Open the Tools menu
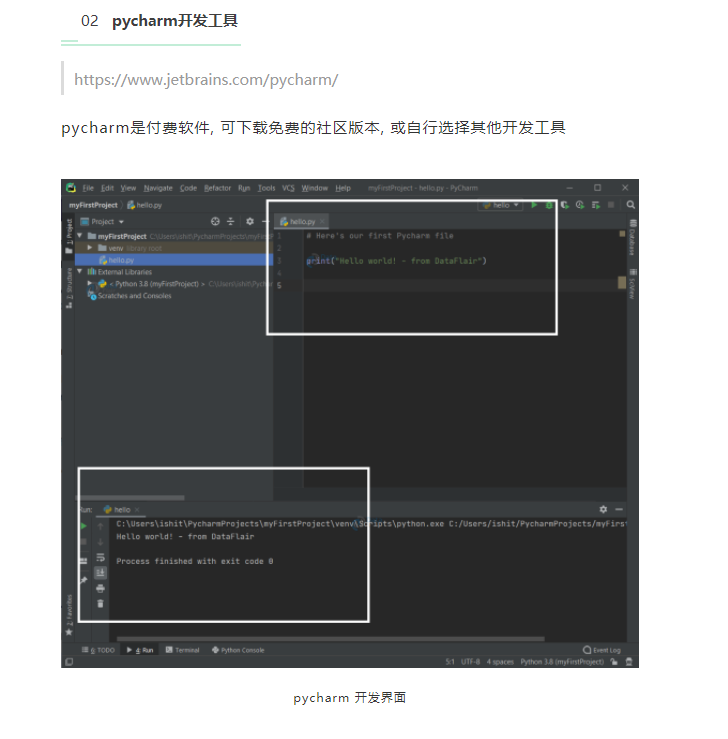Viewport: 728px width, 739px height. 266,188
